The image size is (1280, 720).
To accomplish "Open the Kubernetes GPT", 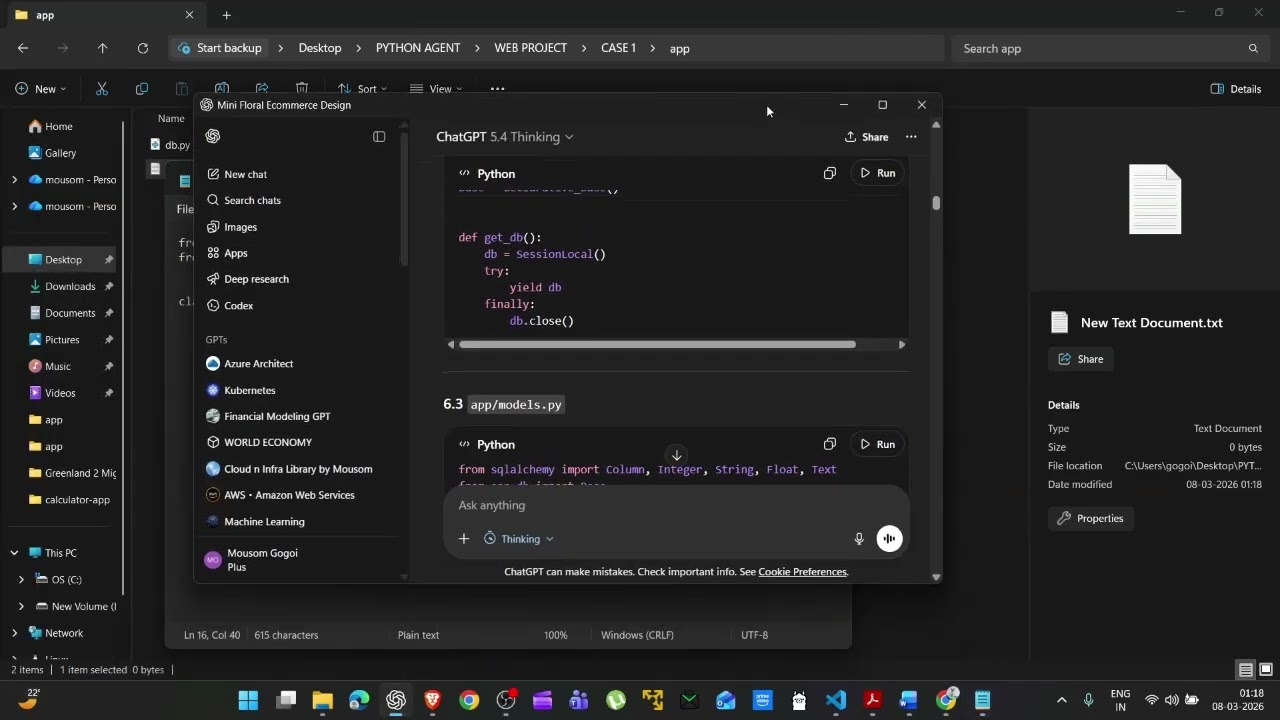I will pyautogui.click(x=240, y=390).
